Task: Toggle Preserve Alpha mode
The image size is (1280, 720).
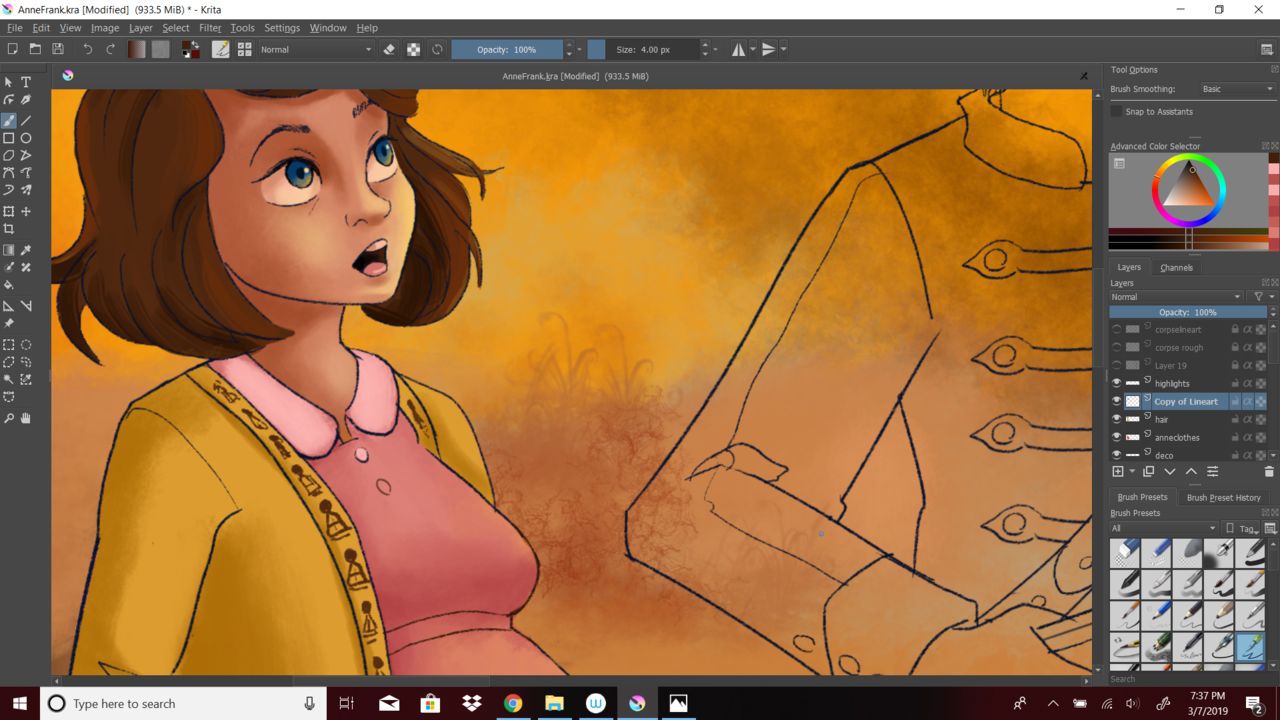Action: point(413,49)
